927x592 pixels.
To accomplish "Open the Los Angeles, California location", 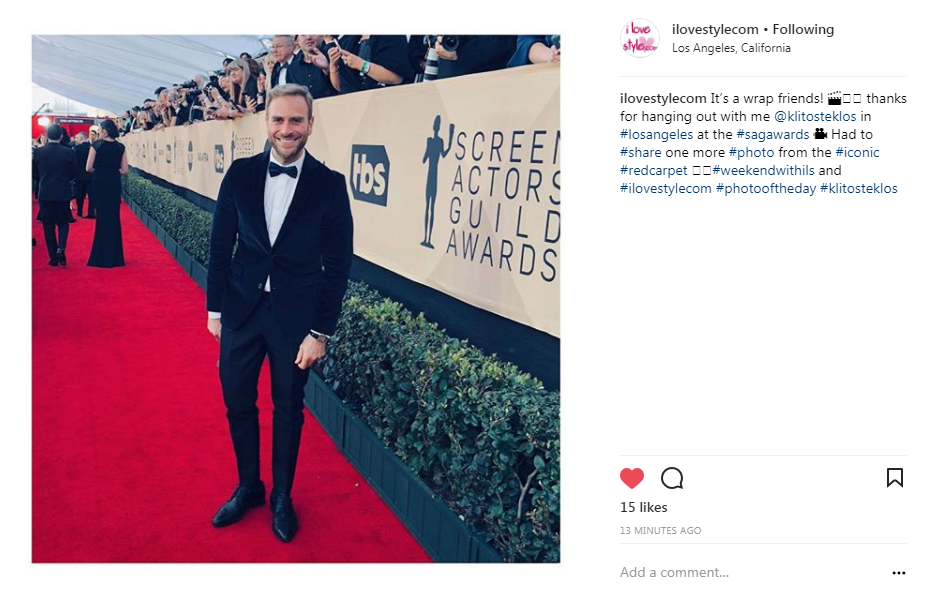I will point(731,48).
